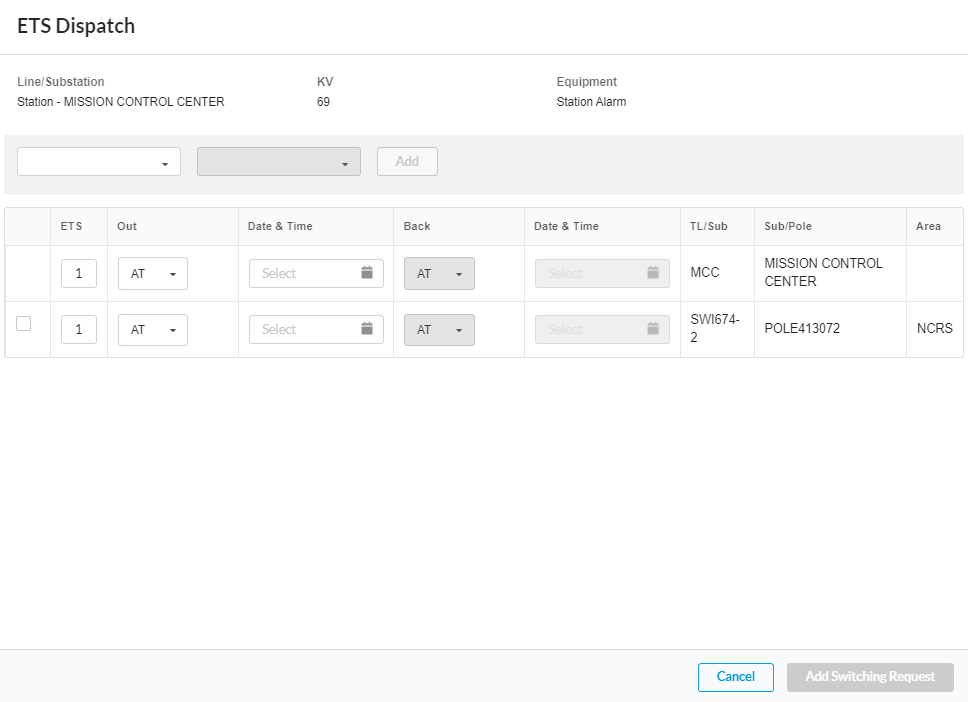The image size is (968, 702).
Task: Click Add Switching Request button
Action: 870,677
